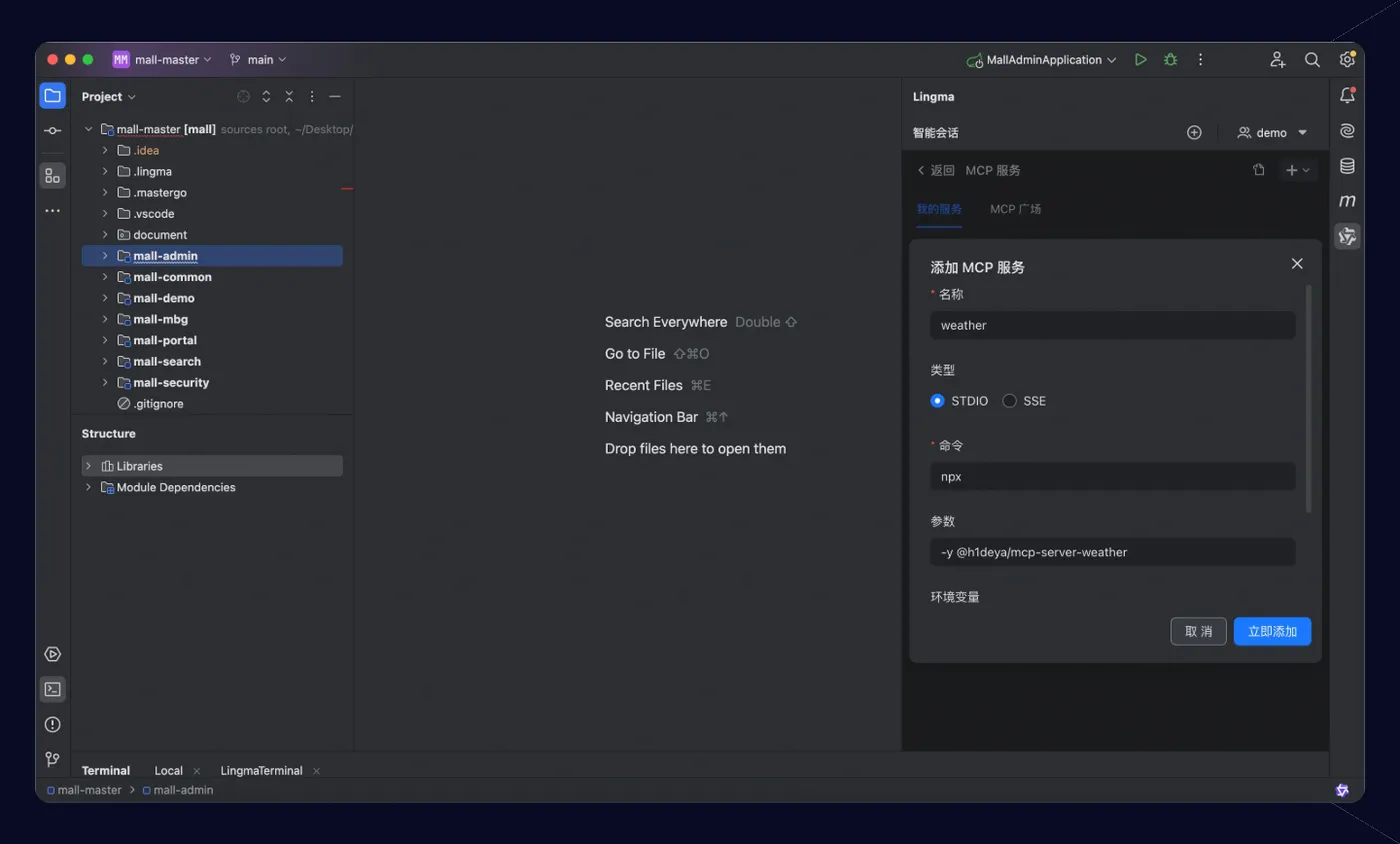Click the 参数 input field
The width and height of the screenshot is (1400, 844).
click(x=1112, y=552)
